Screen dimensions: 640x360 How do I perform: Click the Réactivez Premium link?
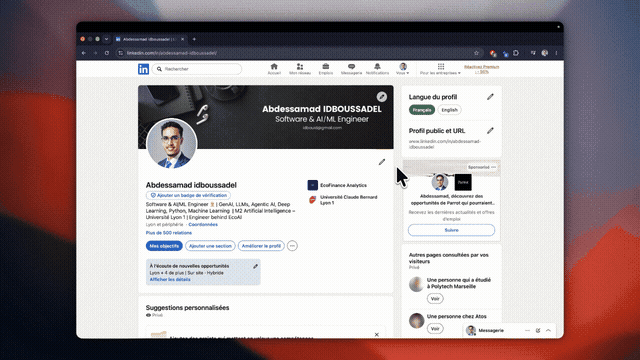[x=482, y=69]
